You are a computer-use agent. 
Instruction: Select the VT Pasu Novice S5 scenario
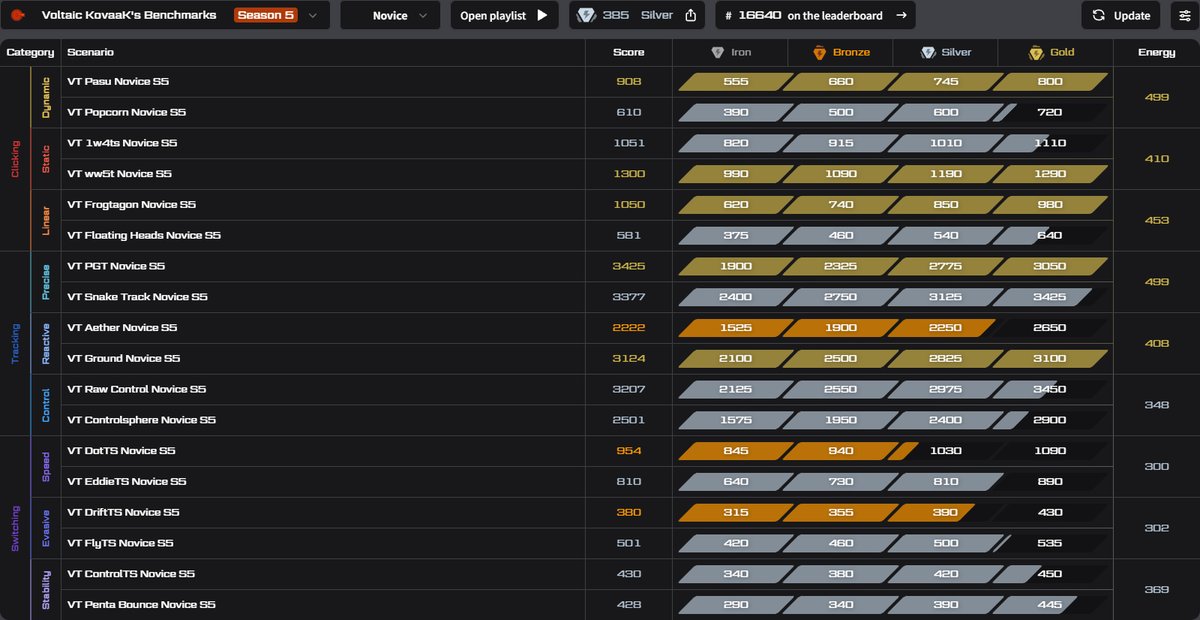click(x=118, y=82)
